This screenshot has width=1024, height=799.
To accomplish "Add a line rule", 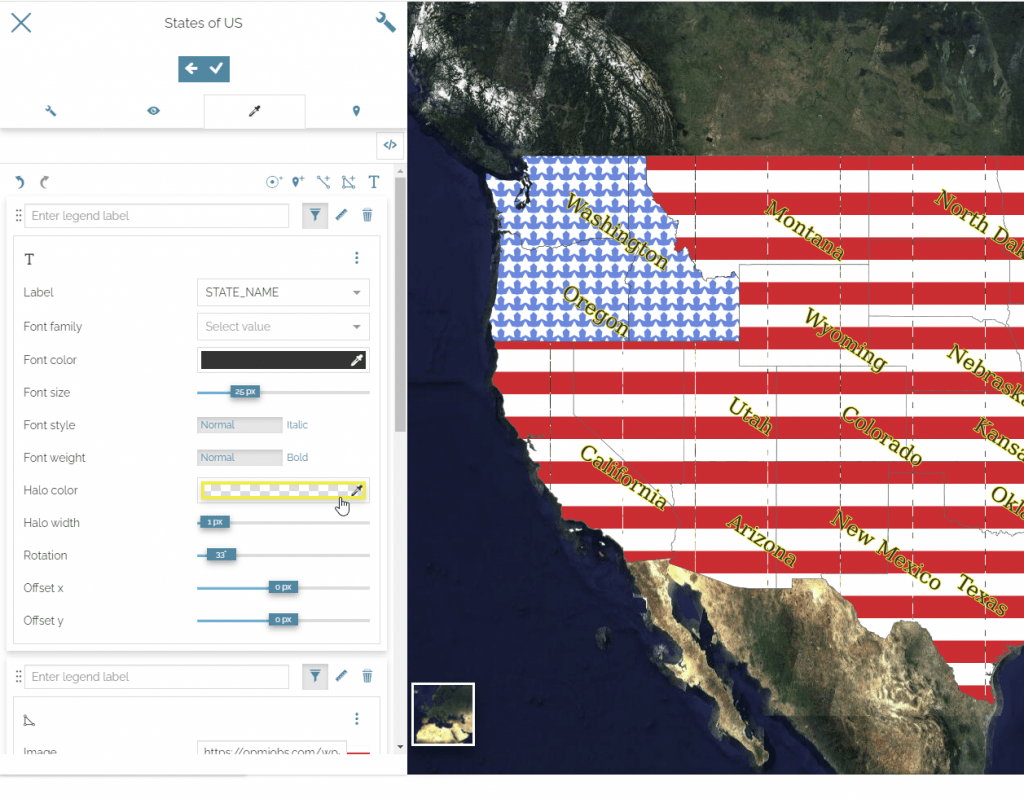I will tap(323, 182).
